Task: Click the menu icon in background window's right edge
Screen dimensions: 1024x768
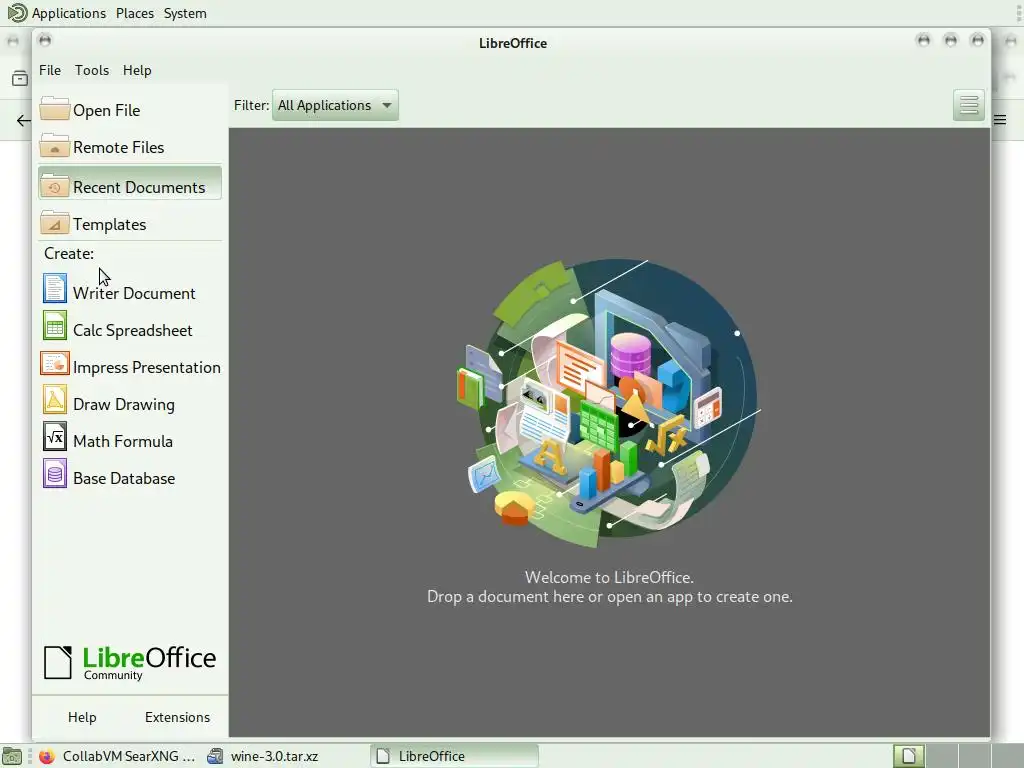Action: coord(1000,120)
